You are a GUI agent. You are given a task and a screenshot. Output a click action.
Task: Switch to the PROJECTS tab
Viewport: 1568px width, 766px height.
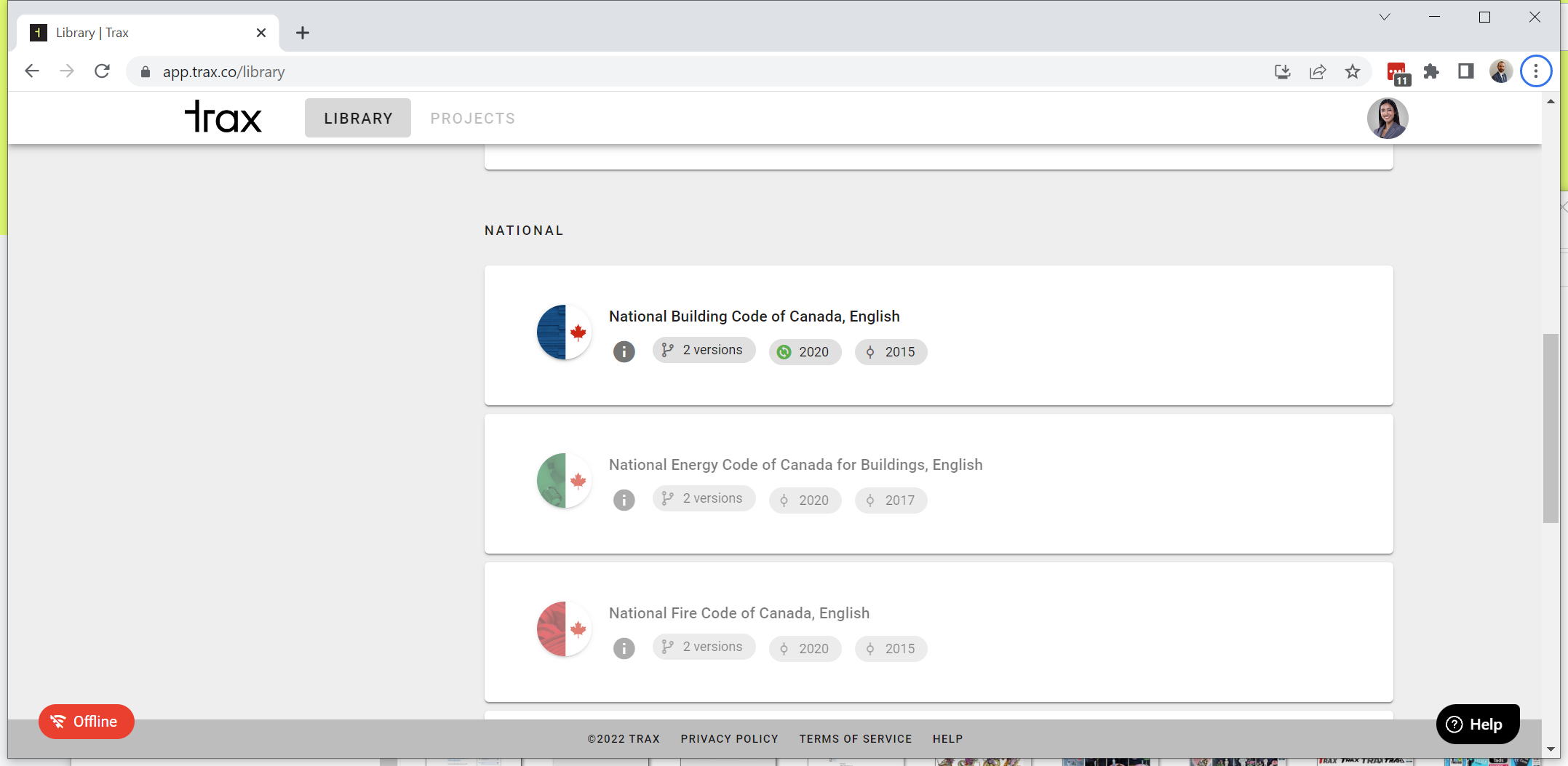coord(472,118)
